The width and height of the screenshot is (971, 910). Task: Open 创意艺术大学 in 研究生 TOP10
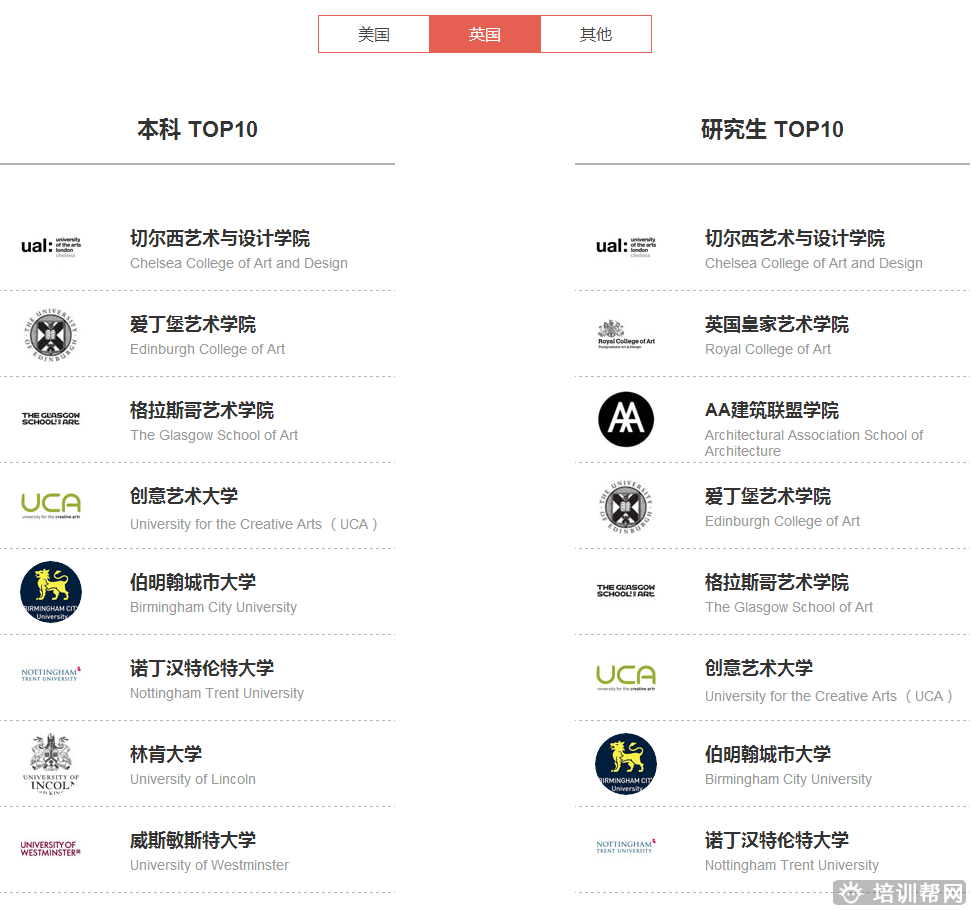759,668
